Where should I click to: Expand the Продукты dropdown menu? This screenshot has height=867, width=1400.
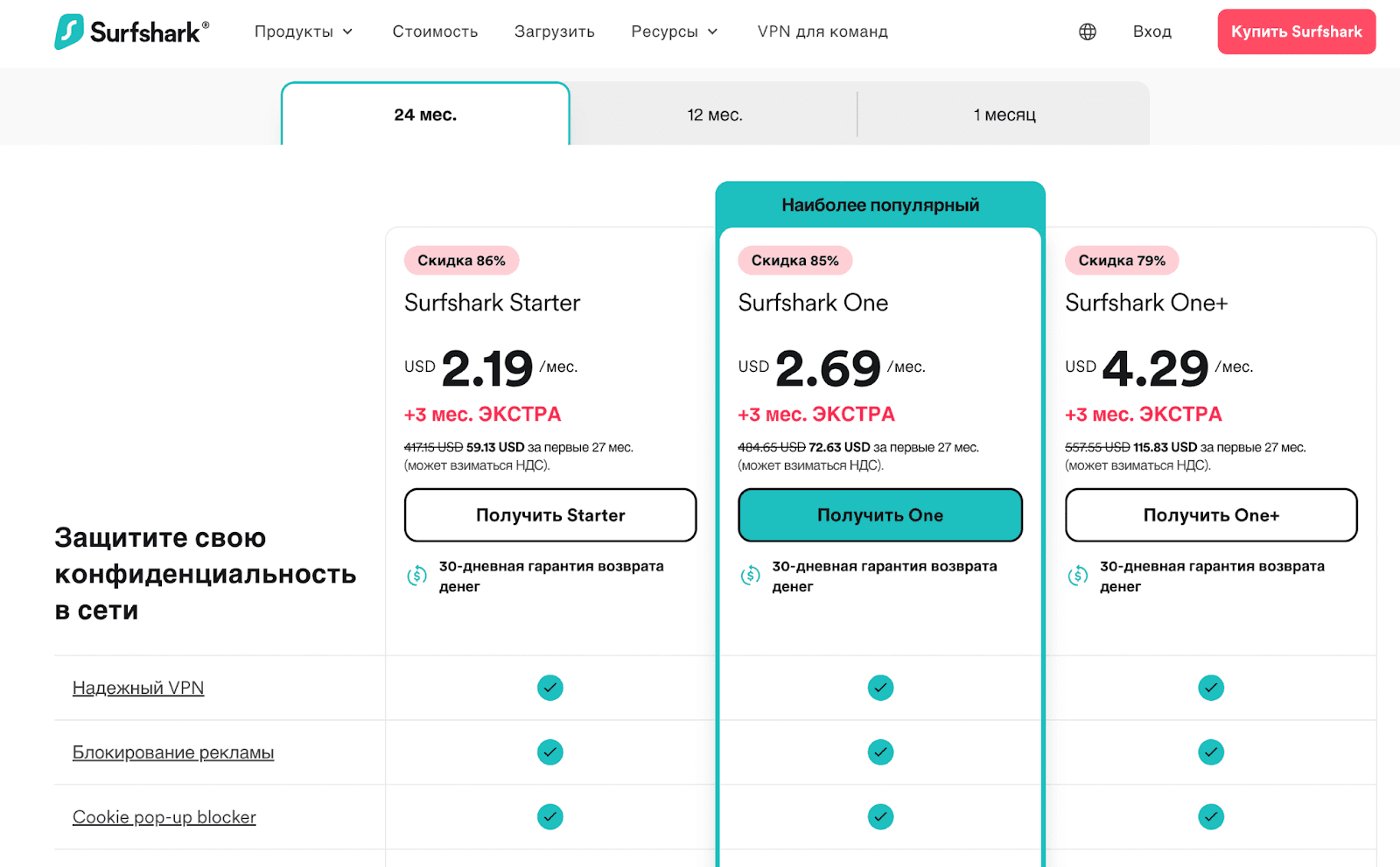pyautogui.click(x=304, y=31)
